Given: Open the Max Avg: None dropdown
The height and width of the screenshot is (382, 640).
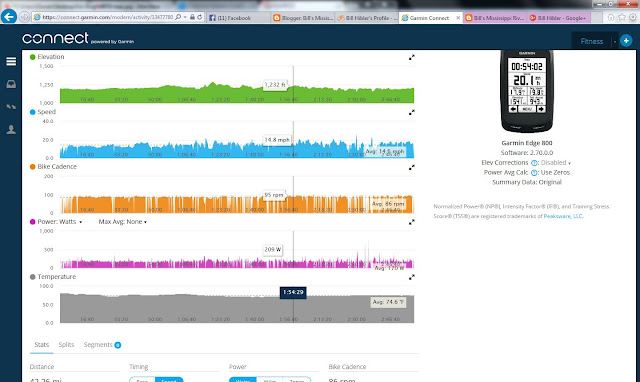Looking at the screenshot, I should coord(122,222).
